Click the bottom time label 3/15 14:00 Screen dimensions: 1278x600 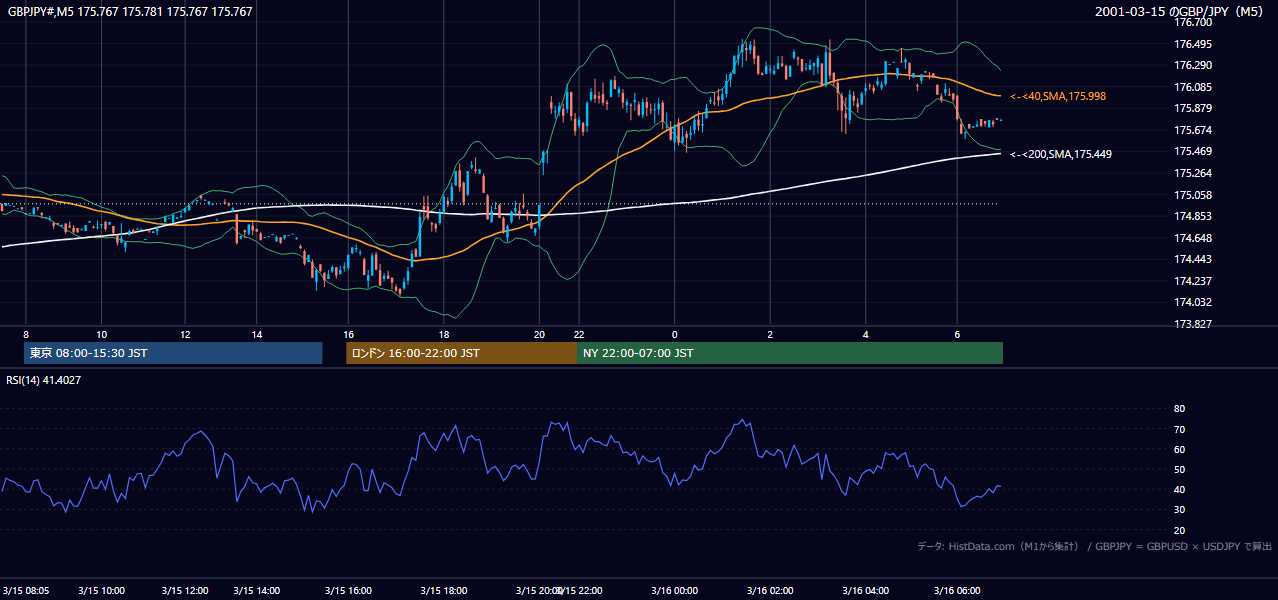click(257, 590)
